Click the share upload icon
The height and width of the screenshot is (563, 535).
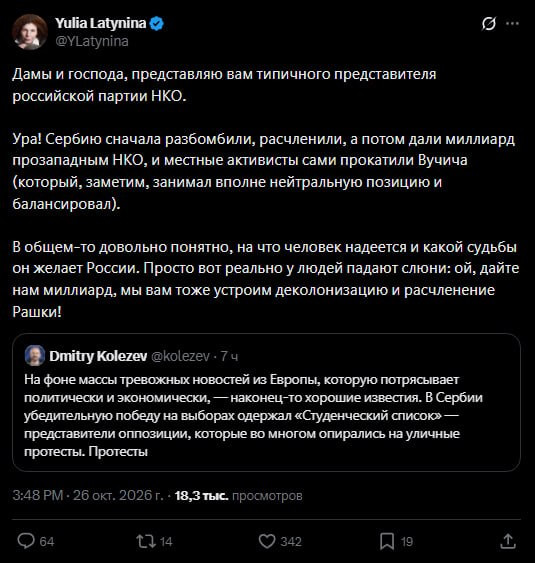pos(508,541)
